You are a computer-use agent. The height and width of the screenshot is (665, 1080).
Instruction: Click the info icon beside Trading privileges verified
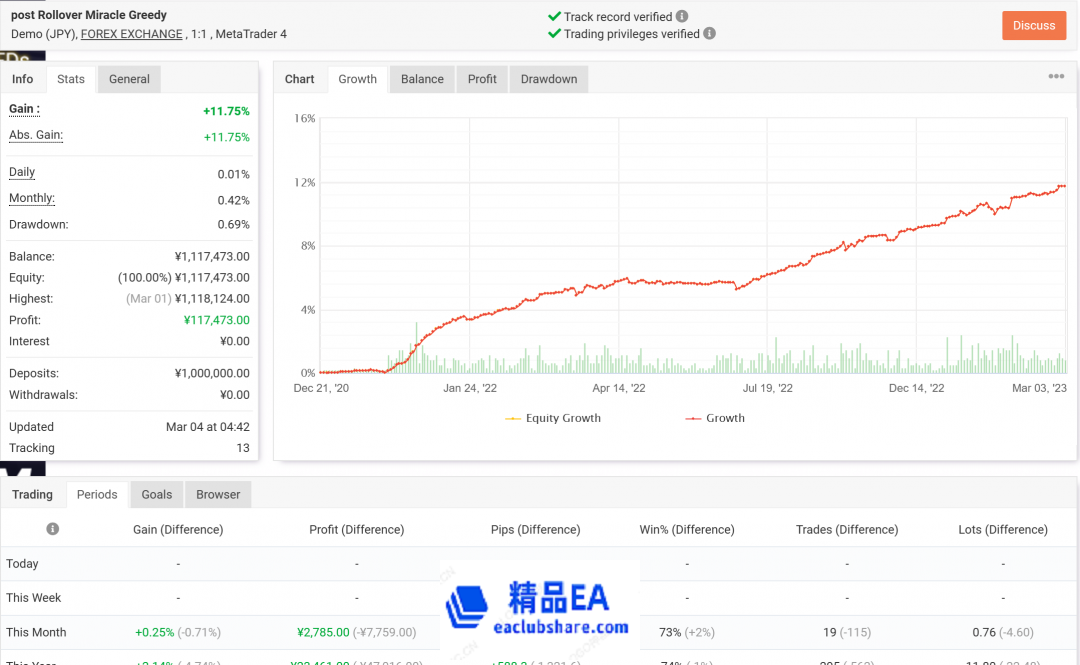[709, 33]
